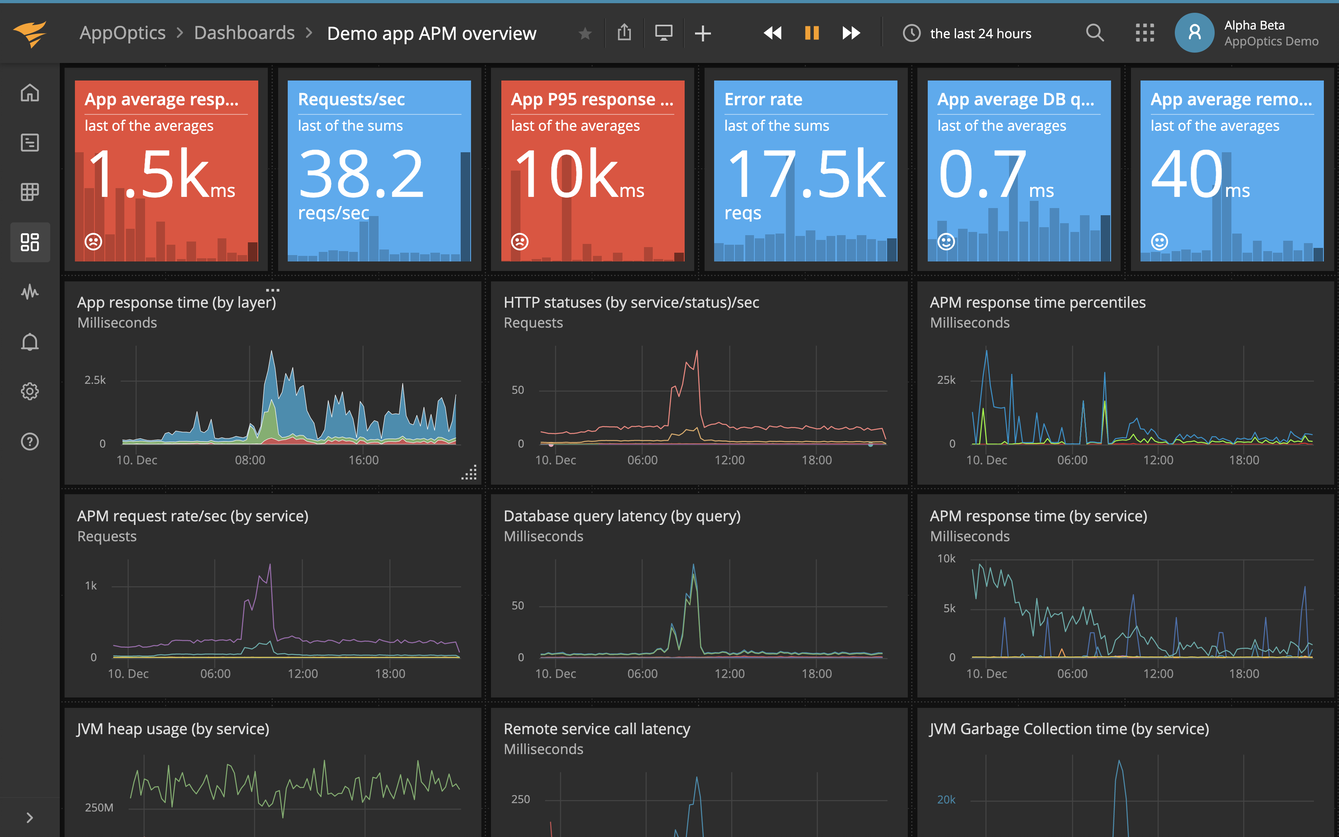Enable presentation mode with the display icon
This screenshot has height=837, width=1339.
pyautogui.click(x=662, y=32)
